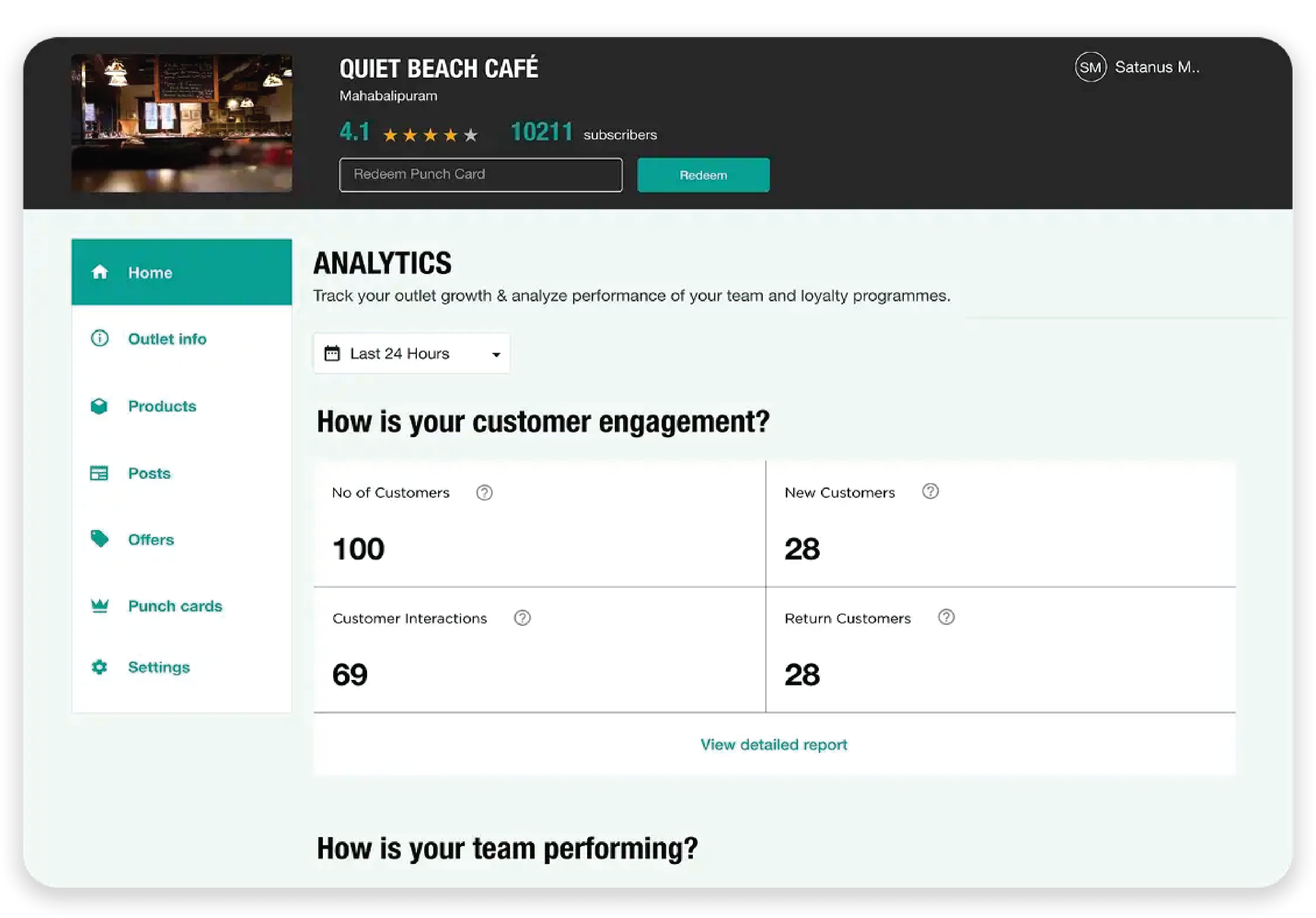
Task: Click help icon beside Customer Interactions
Action: click(x=522, y=618)
